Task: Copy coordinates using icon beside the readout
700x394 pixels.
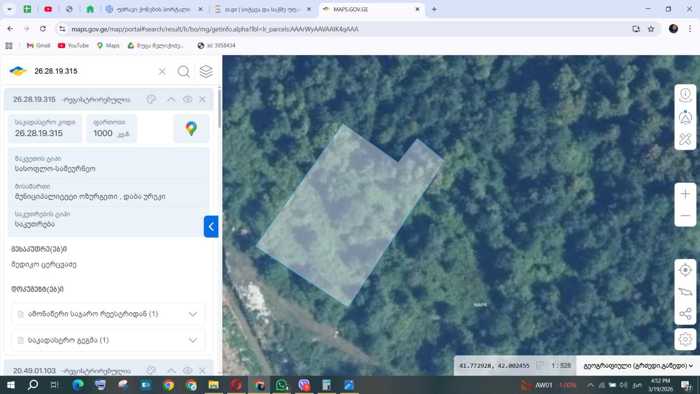Action: click(540, 365)
